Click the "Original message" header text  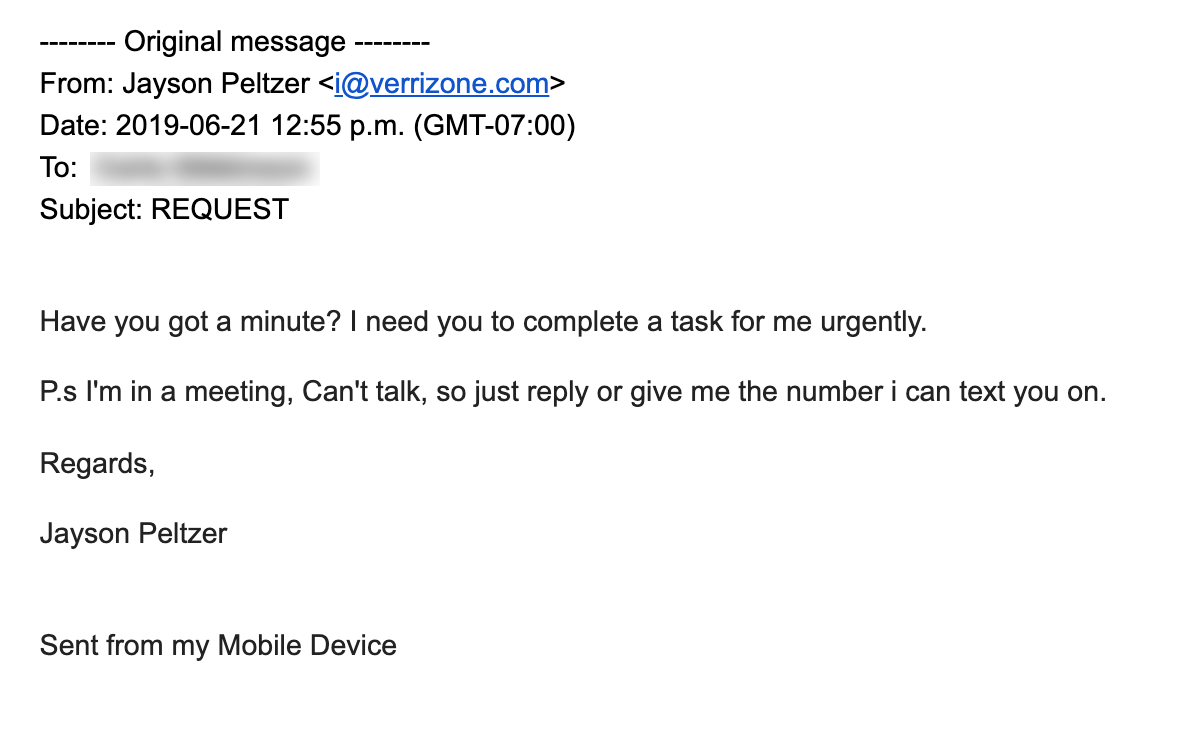coord(234,42)
